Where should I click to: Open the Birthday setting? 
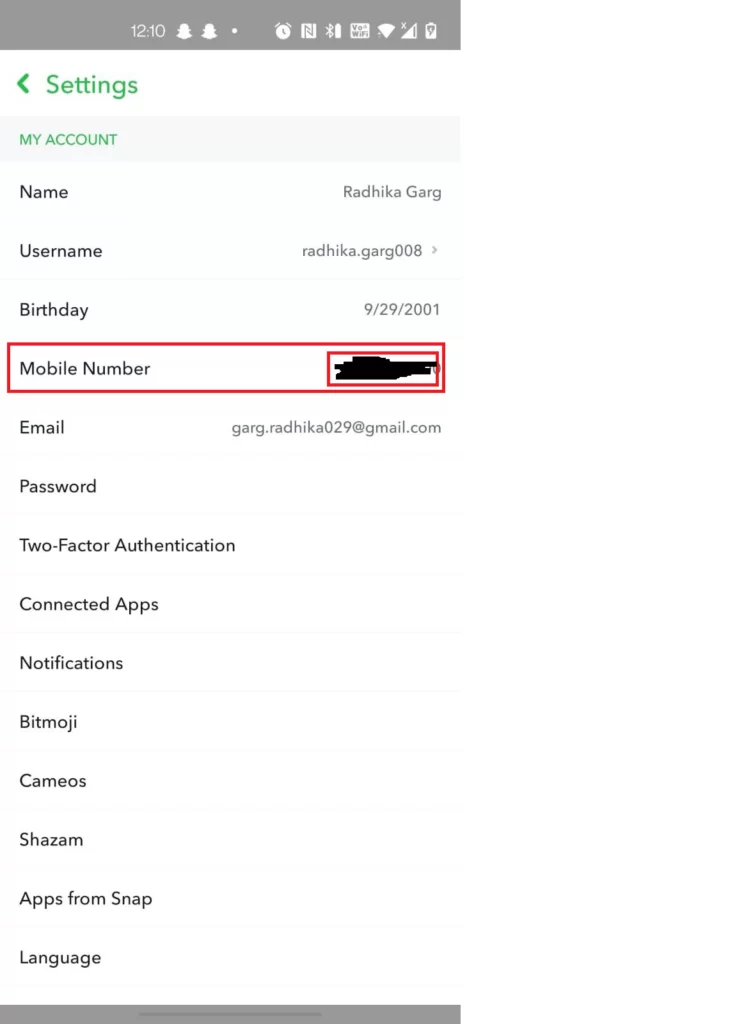(230, 309)
